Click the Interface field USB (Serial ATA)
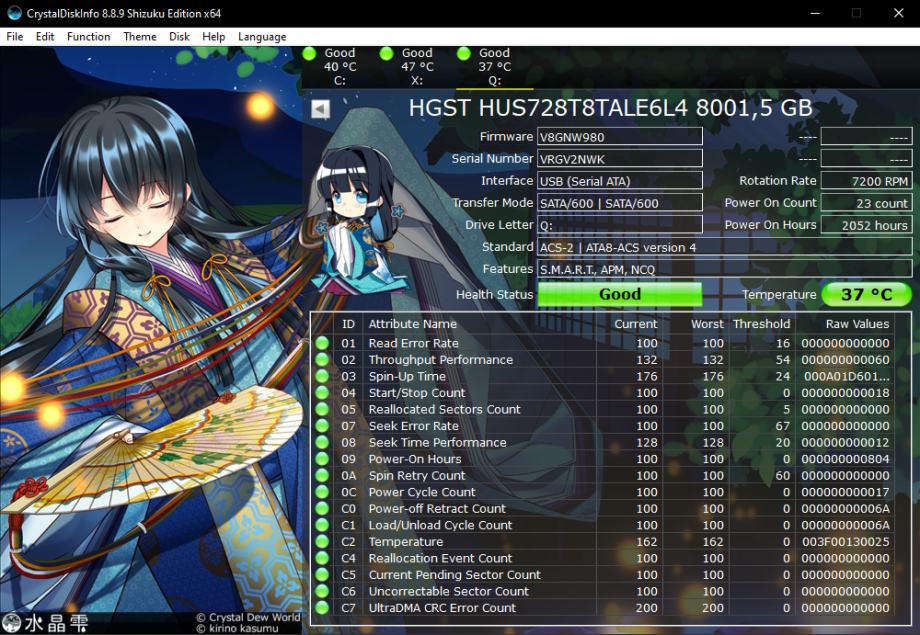Viewport: 920px width, 635px height. [x=620, y=181]
